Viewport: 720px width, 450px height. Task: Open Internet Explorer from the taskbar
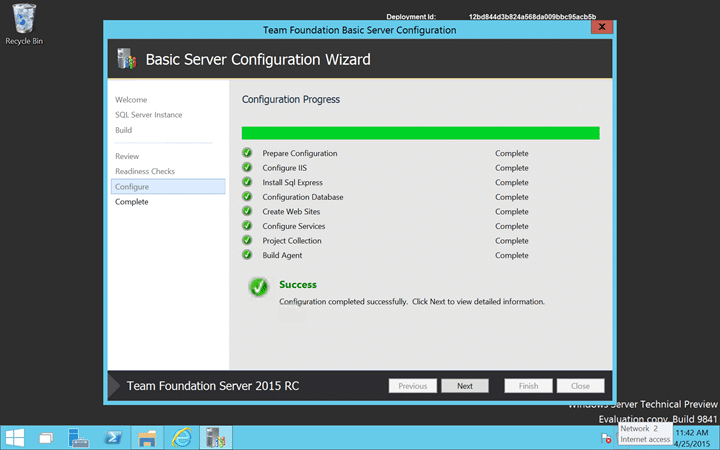point(182,438)
